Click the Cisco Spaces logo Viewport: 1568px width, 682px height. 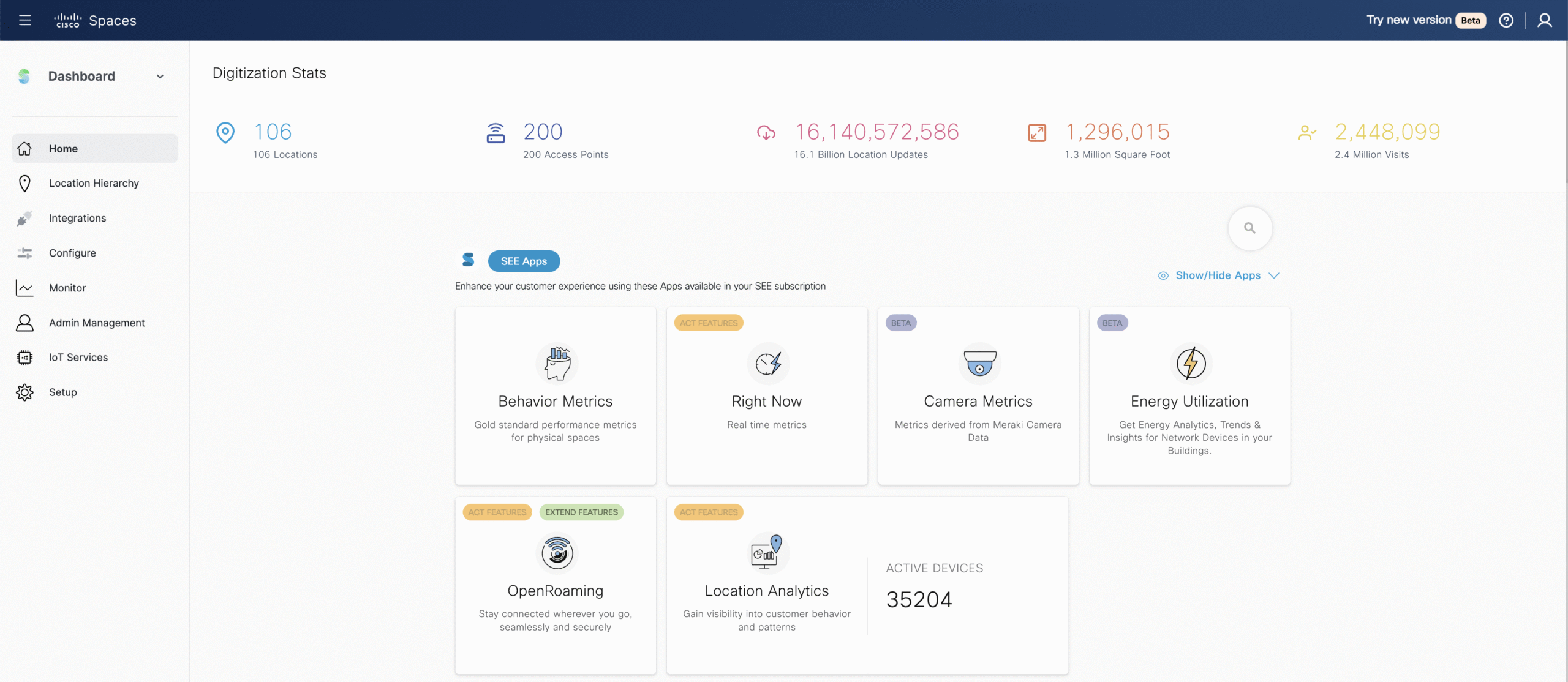coord(95,20)
